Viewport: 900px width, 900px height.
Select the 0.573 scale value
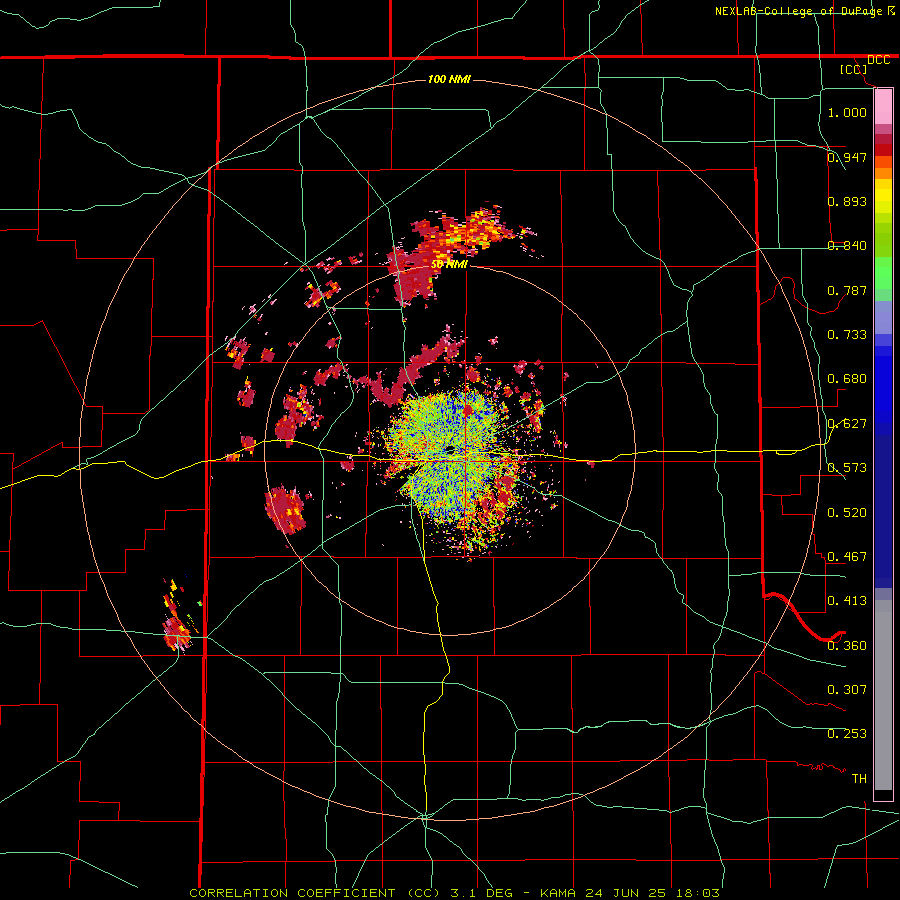click(x=847, y=468)
